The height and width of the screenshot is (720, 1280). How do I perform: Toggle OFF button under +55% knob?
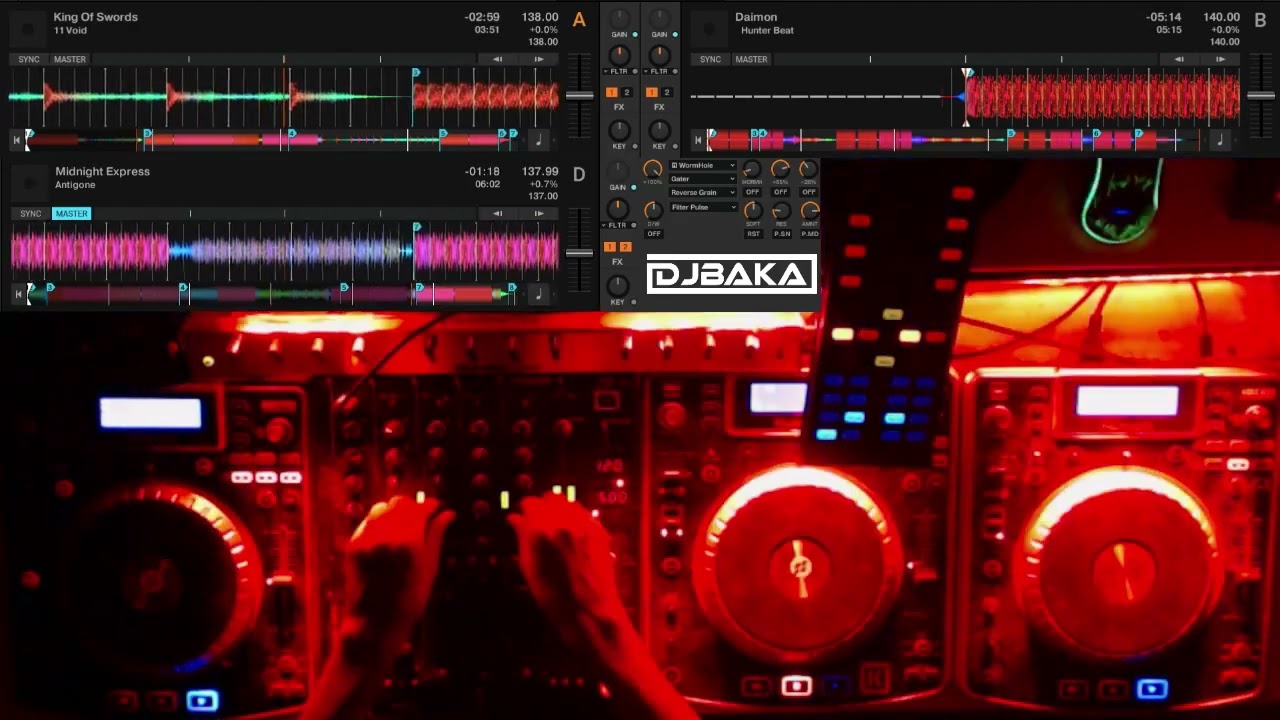(781, 192)
